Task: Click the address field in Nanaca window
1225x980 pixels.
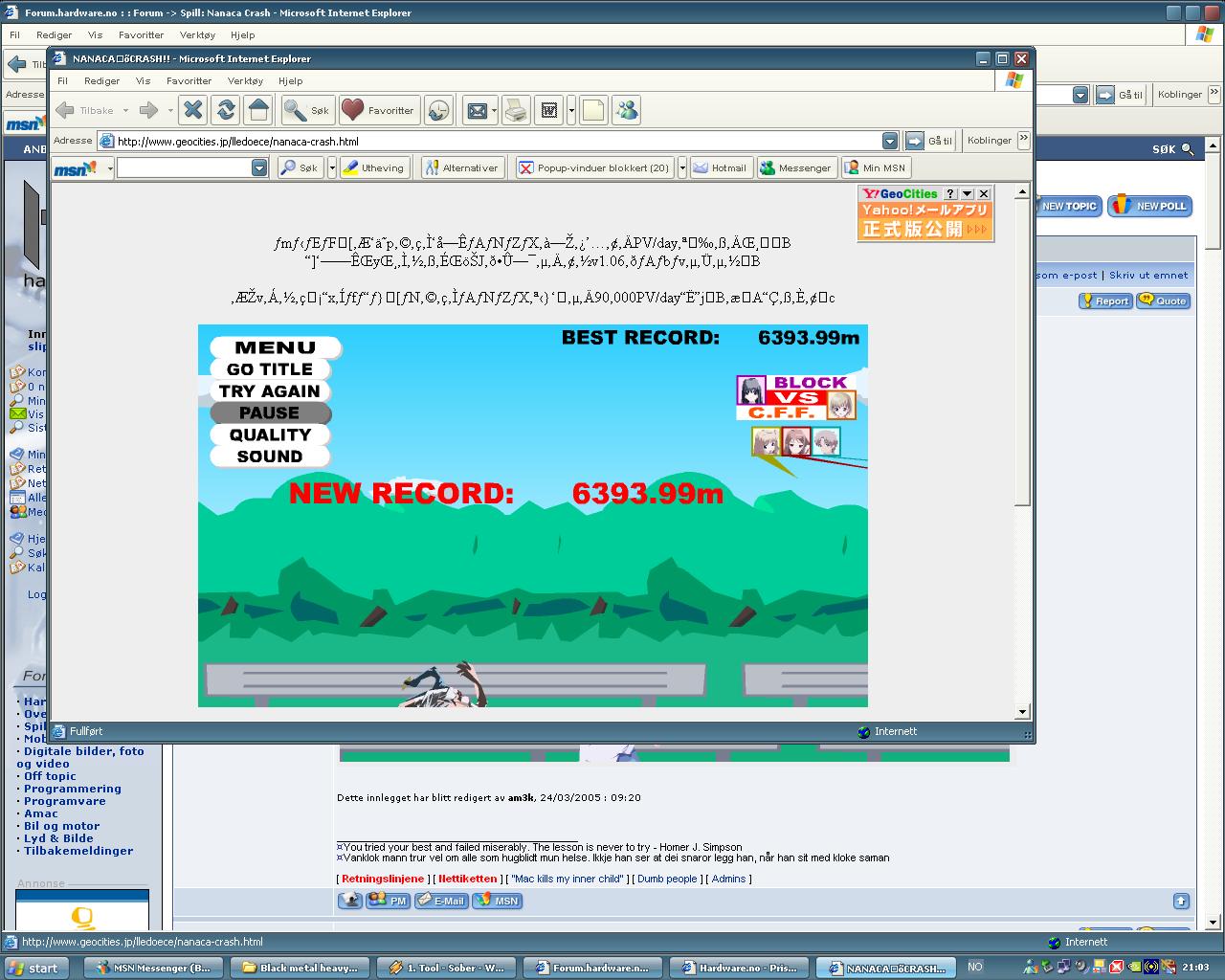Action: click(498, 141)
